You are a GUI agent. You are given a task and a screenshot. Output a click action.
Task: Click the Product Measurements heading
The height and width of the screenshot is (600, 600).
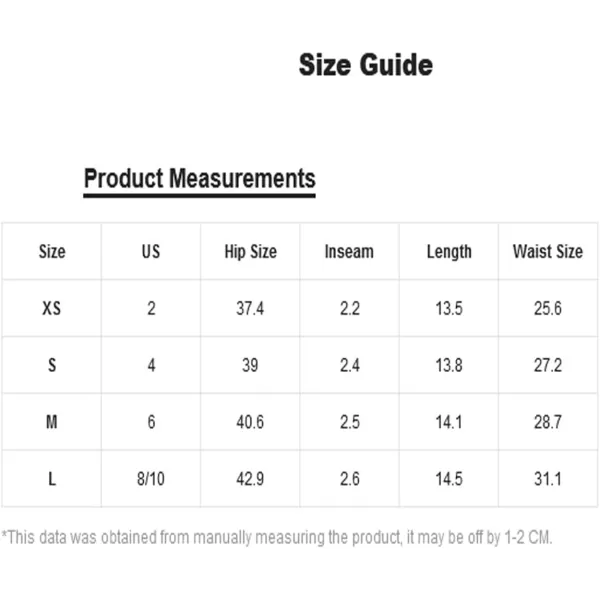(x=199, y=179)
